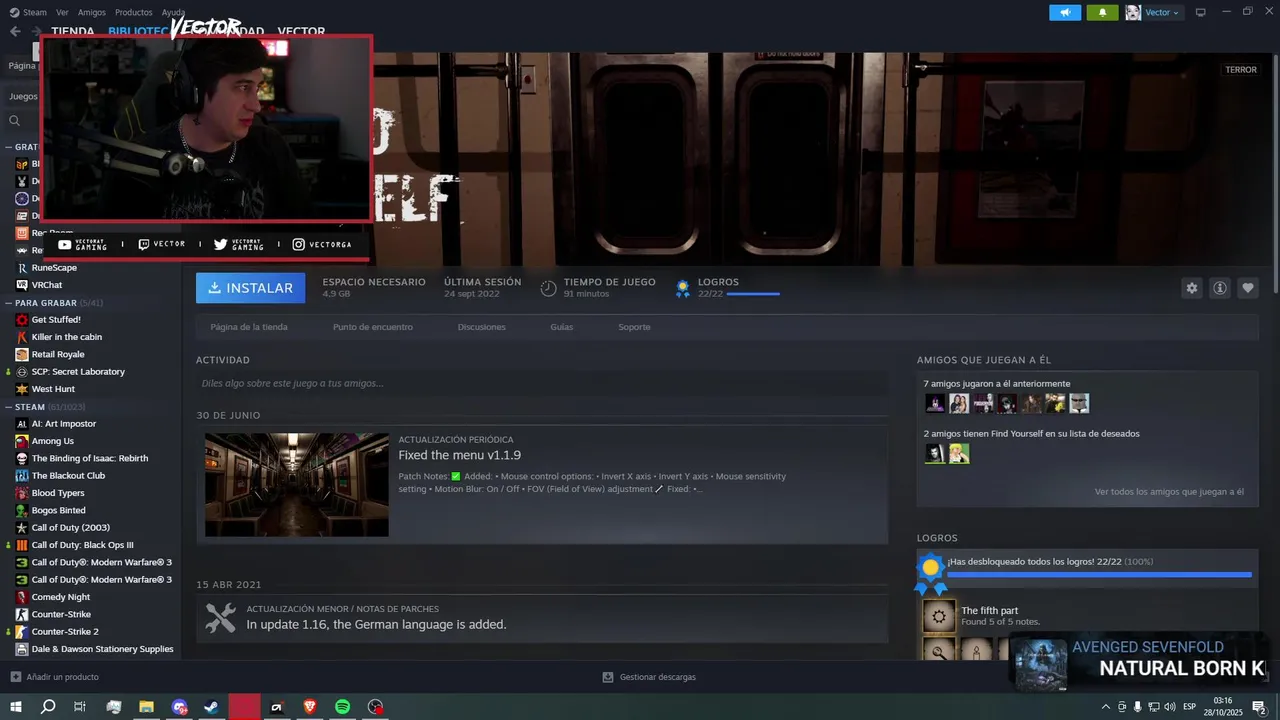Viewport: 1280px width, 720px height.
Task: Open The fifth part achievement icon
Action: [x=939, y=616]
